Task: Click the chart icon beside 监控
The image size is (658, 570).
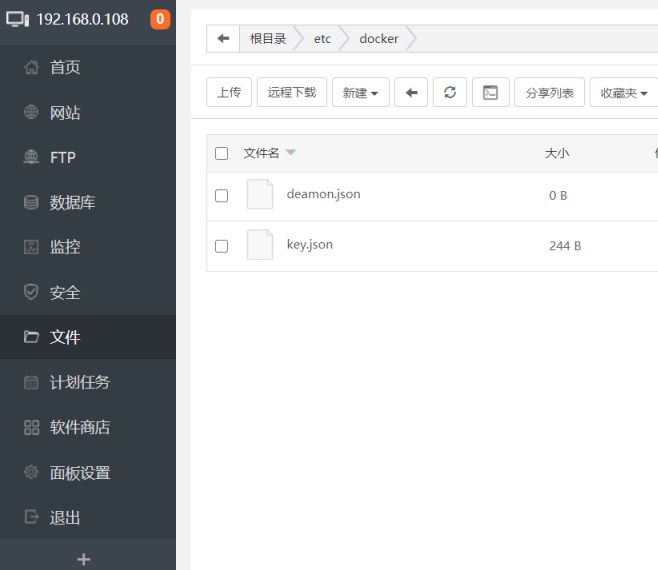Action: point(31,247)
